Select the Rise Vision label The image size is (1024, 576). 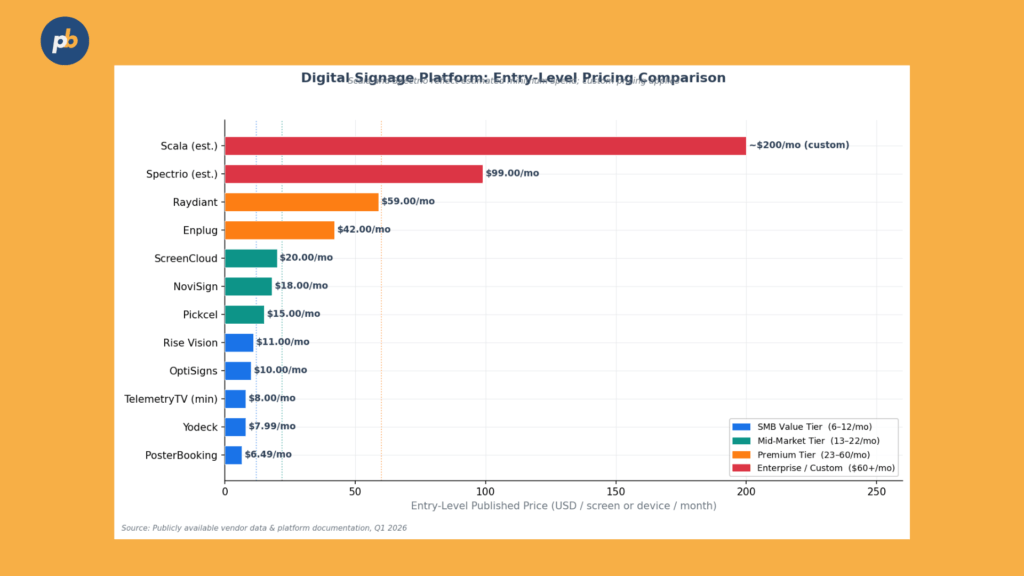190,343
